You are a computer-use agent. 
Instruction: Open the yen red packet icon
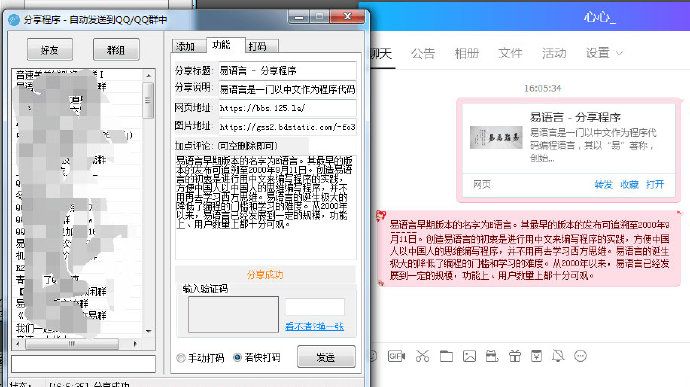pos(536,356)
